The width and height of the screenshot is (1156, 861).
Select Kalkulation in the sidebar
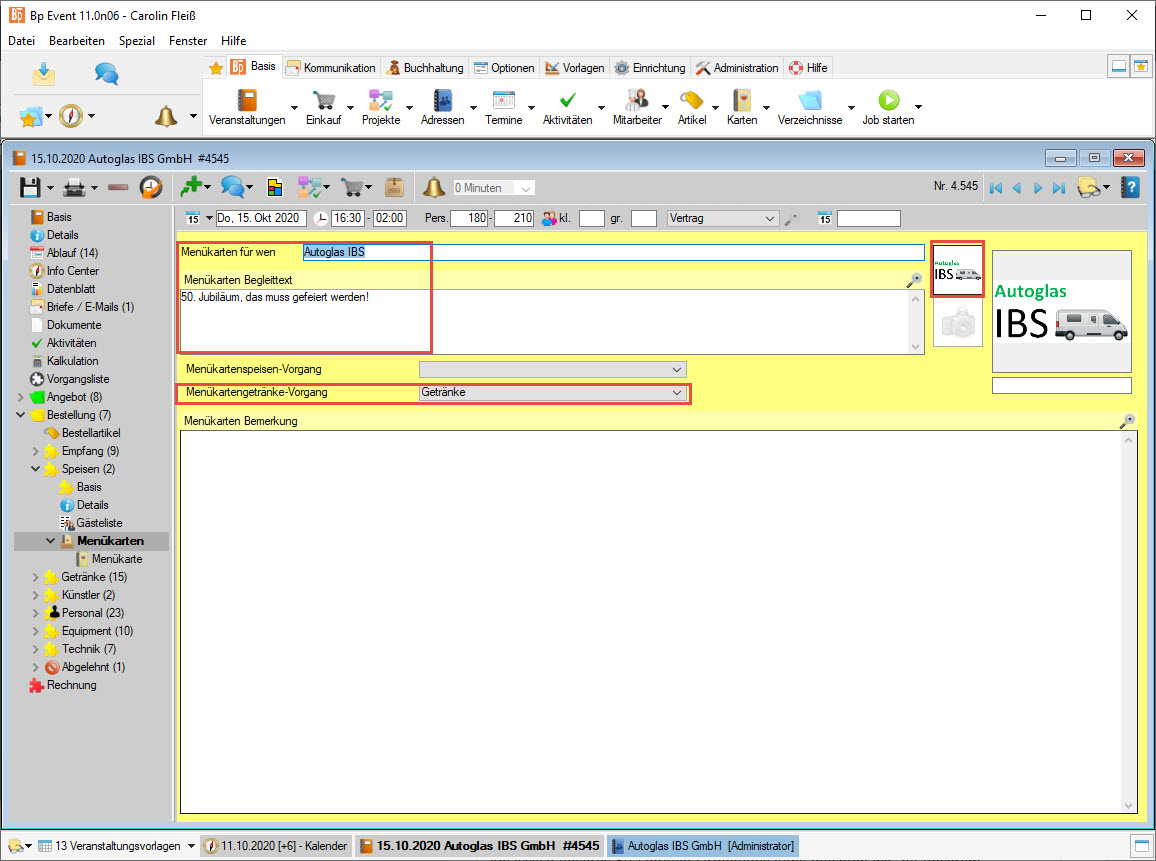coord(72,361)
